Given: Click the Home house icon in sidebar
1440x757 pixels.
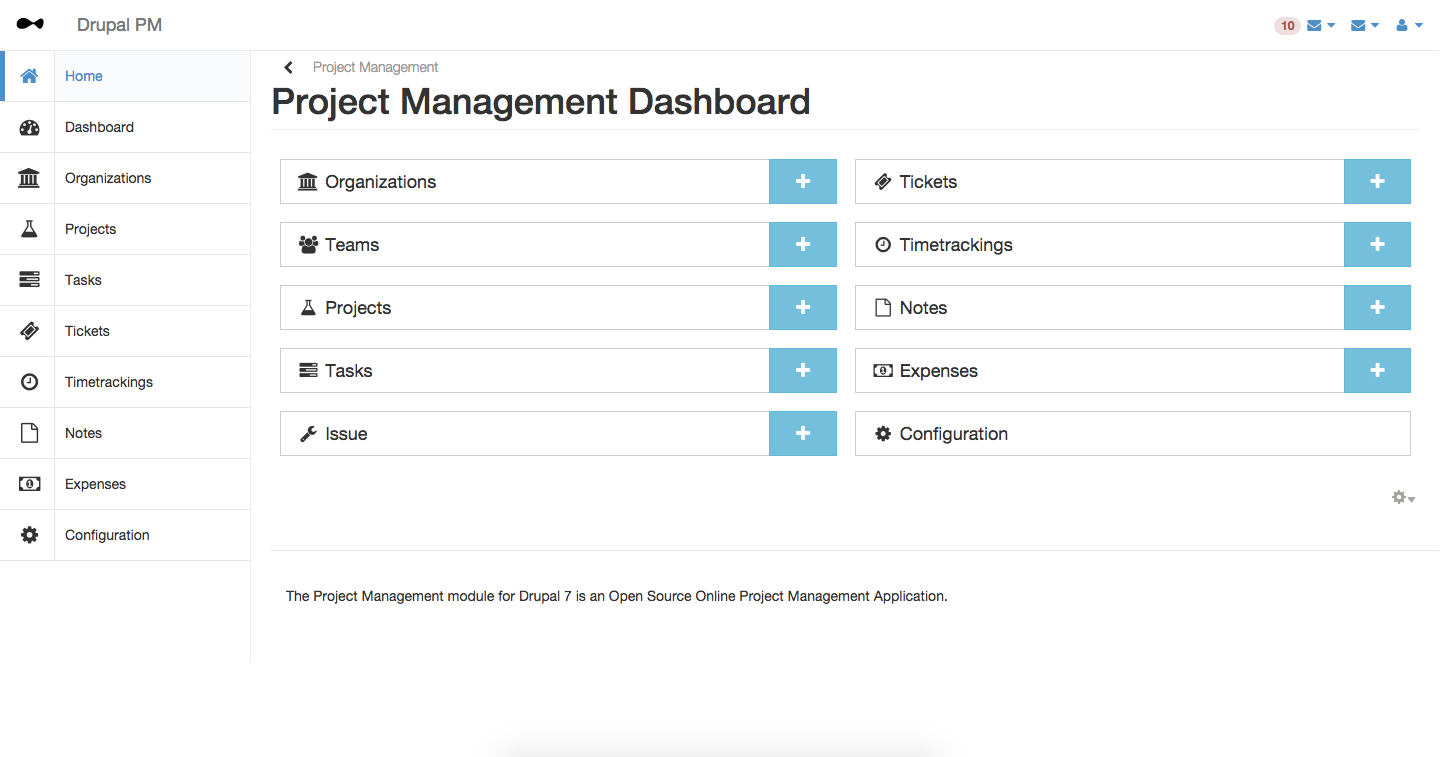Looking at the screenshot, I should pyautogui.click(x=29, y=76).
